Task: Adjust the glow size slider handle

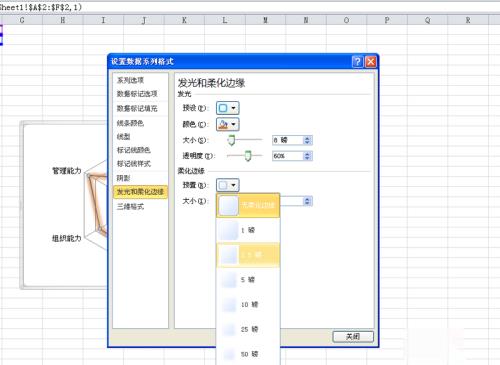Action: coord(231,140)
